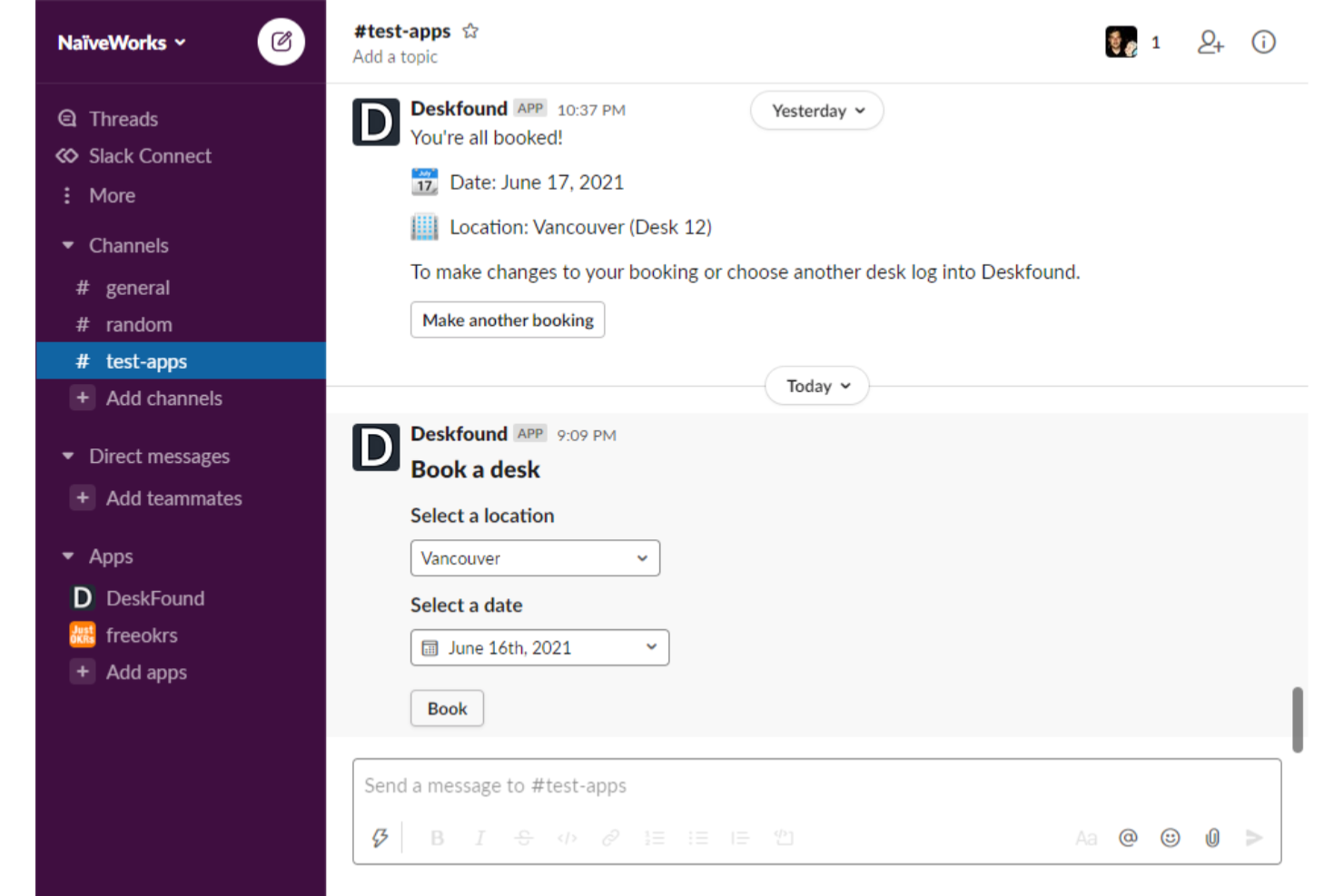Click the Add apps plus icon
The image size is (1344, 896).
(x=83, y=672)
